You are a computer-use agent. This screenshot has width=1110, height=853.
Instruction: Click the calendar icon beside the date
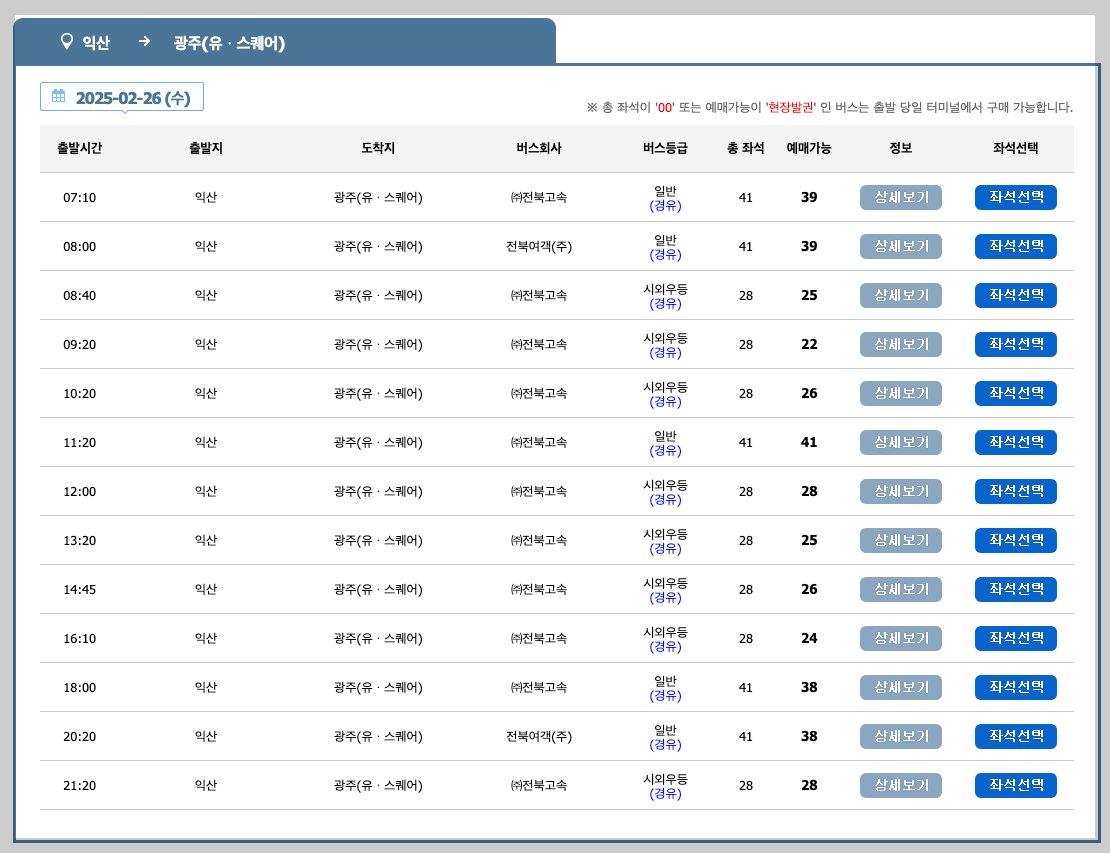click(x=59, y=96)
